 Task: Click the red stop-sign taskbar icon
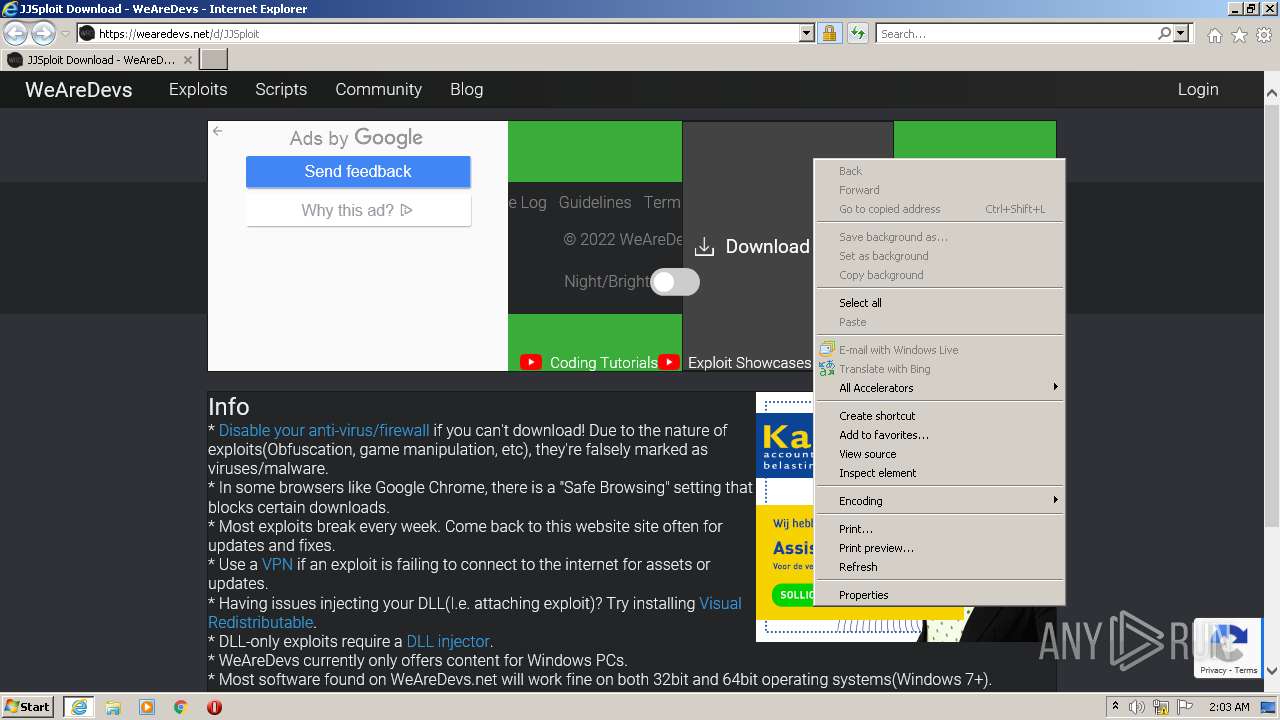214,707
